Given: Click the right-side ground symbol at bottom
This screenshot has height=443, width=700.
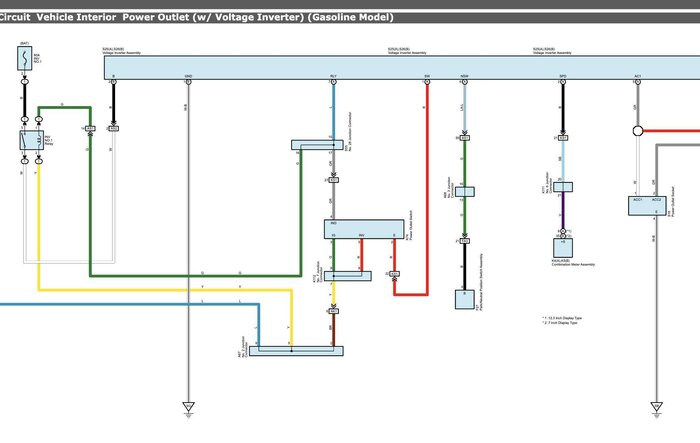Looking at the screenshot, I should (x=656, y=406).
